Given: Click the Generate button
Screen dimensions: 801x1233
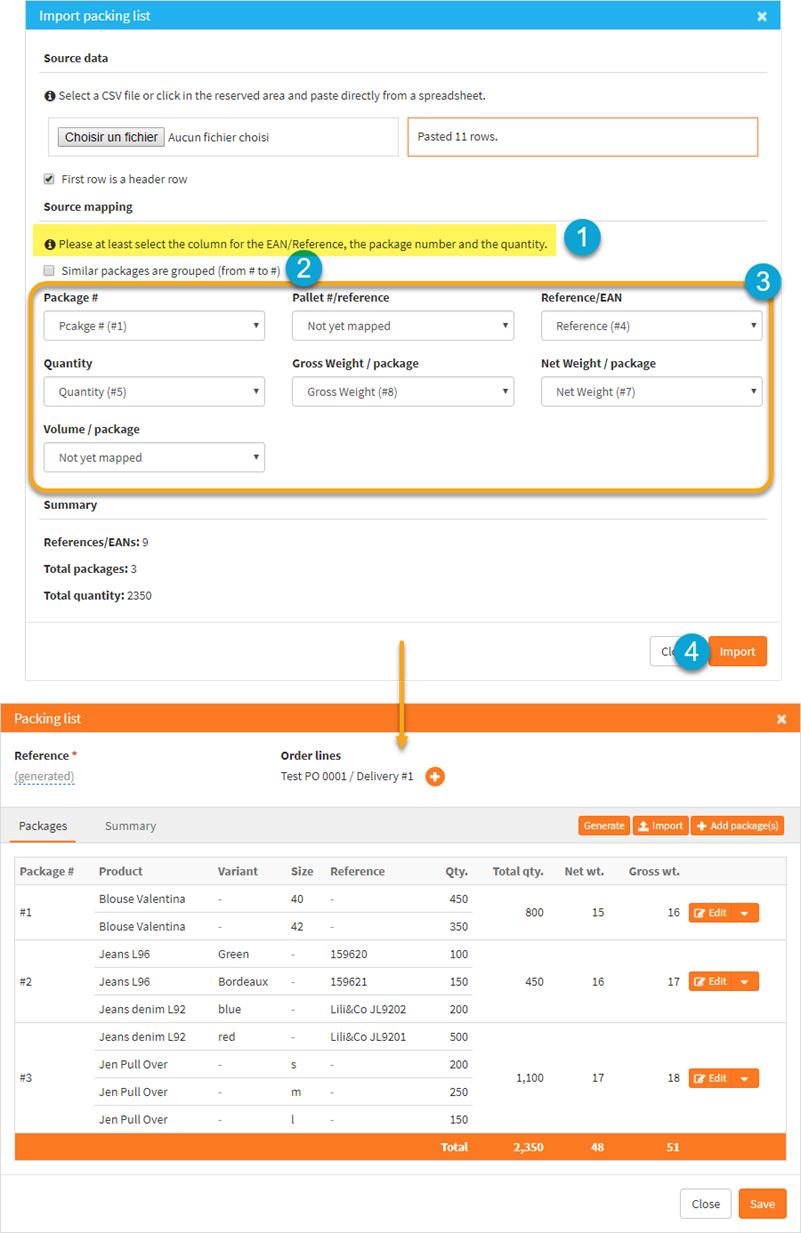Looking at the screenshot, I should pyautogui.click(x=603, y=826).
